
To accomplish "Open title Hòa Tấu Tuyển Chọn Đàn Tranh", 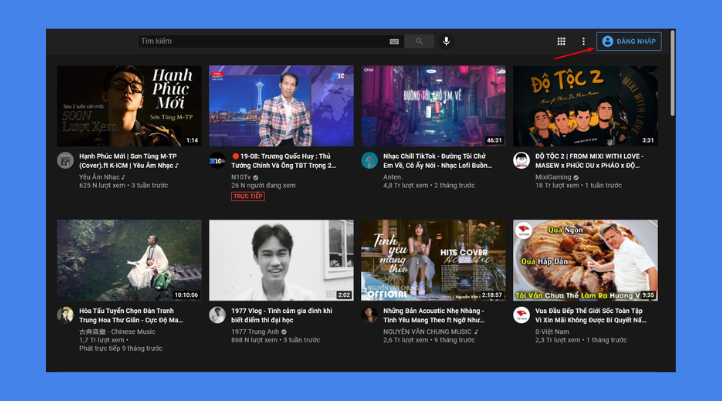I will pos(131,315).
